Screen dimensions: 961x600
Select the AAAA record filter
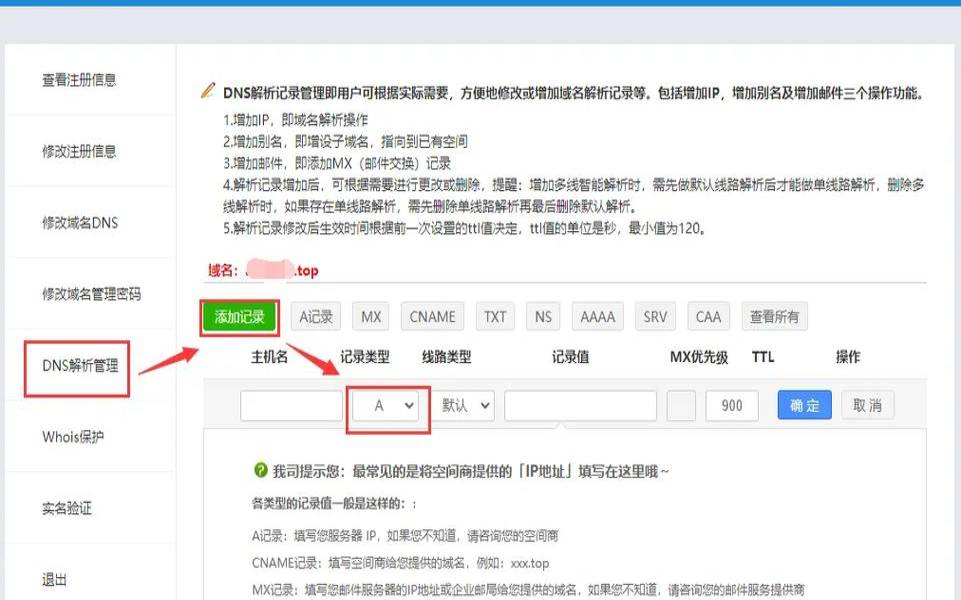click(597, 316)
